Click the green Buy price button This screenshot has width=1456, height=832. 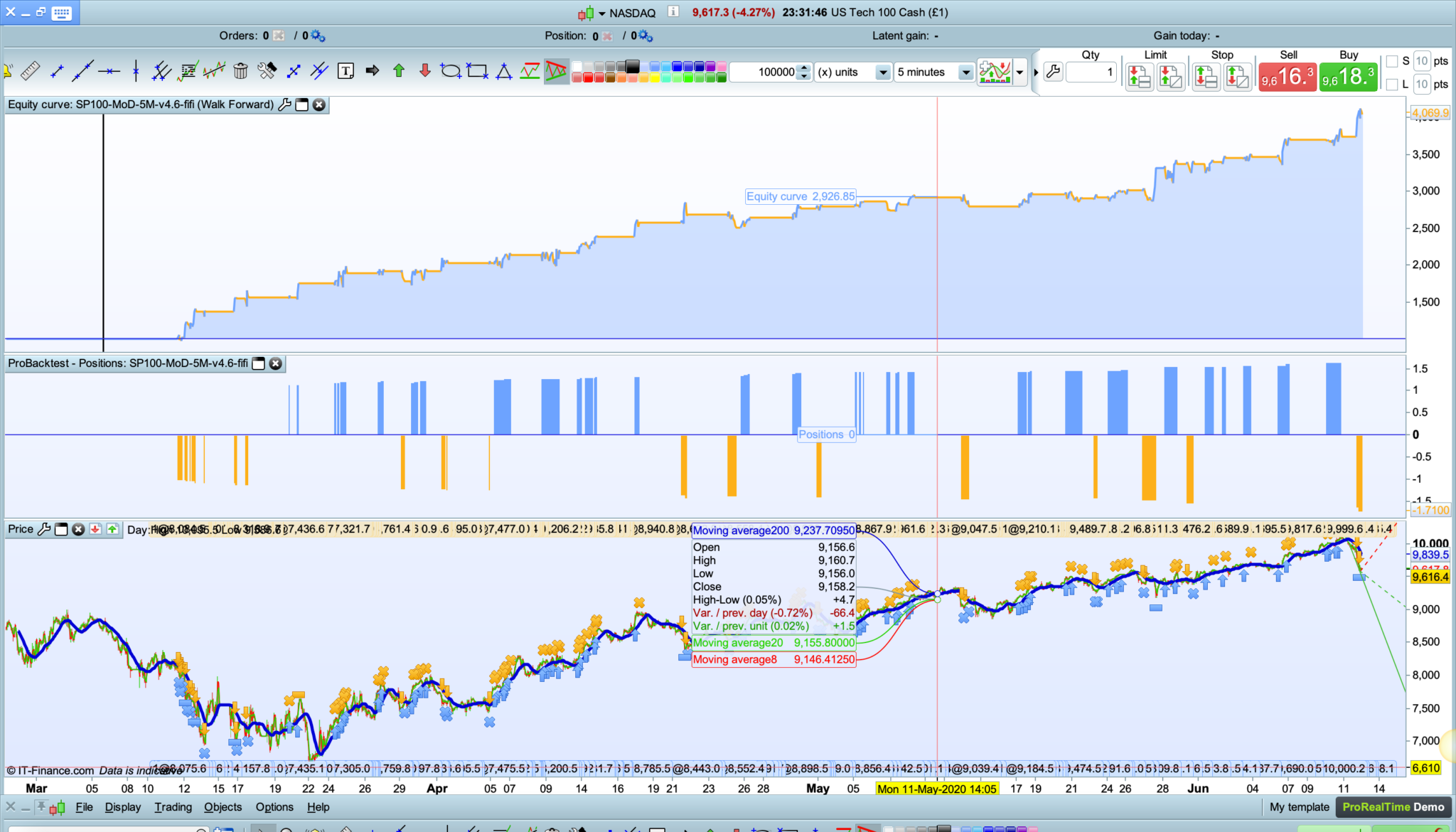click(x=1348, y=77)
